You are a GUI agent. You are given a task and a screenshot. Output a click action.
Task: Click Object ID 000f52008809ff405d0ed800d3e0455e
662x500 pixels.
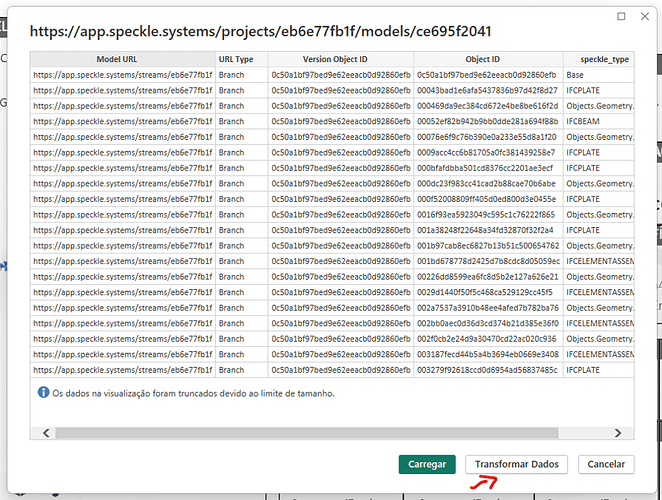(x=488, y=199)
